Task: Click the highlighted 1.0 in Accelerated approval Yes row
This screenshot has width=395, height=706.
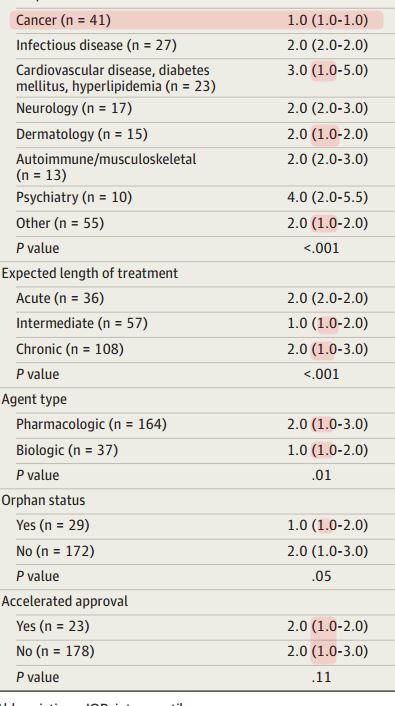Action: (324, 626)
